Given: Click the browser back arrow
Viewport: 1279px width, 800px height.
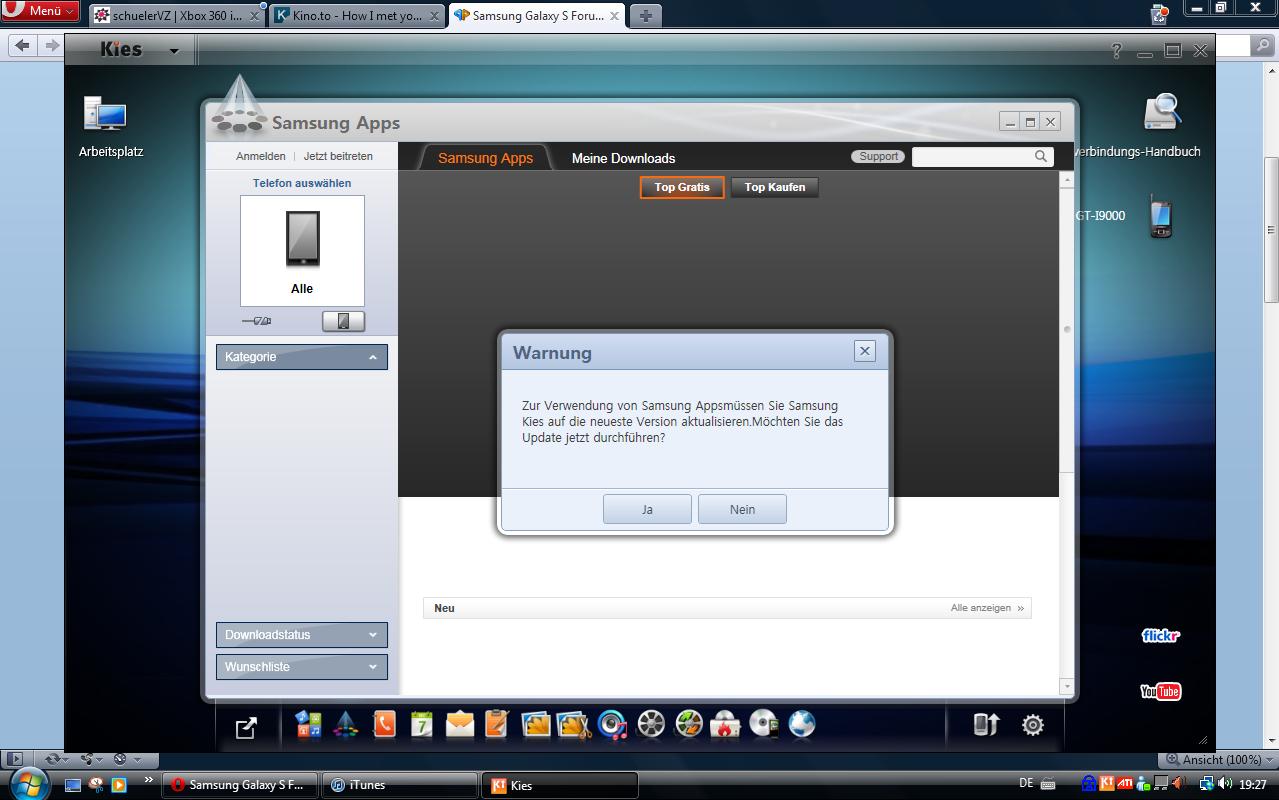Looking at the screenshot, I should click(x=22, y=45).
